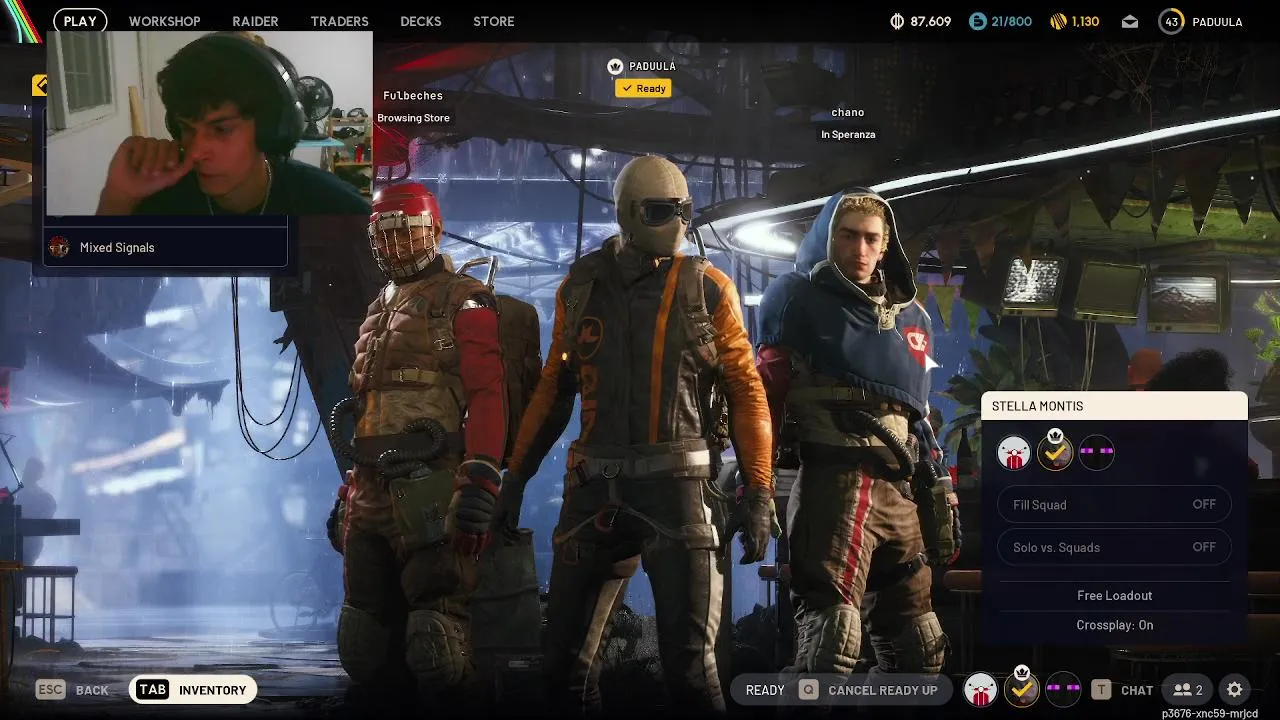1280x720 pixels.
Task: Click red-white squad avatar in bottom bar
Action: (981, 689)
